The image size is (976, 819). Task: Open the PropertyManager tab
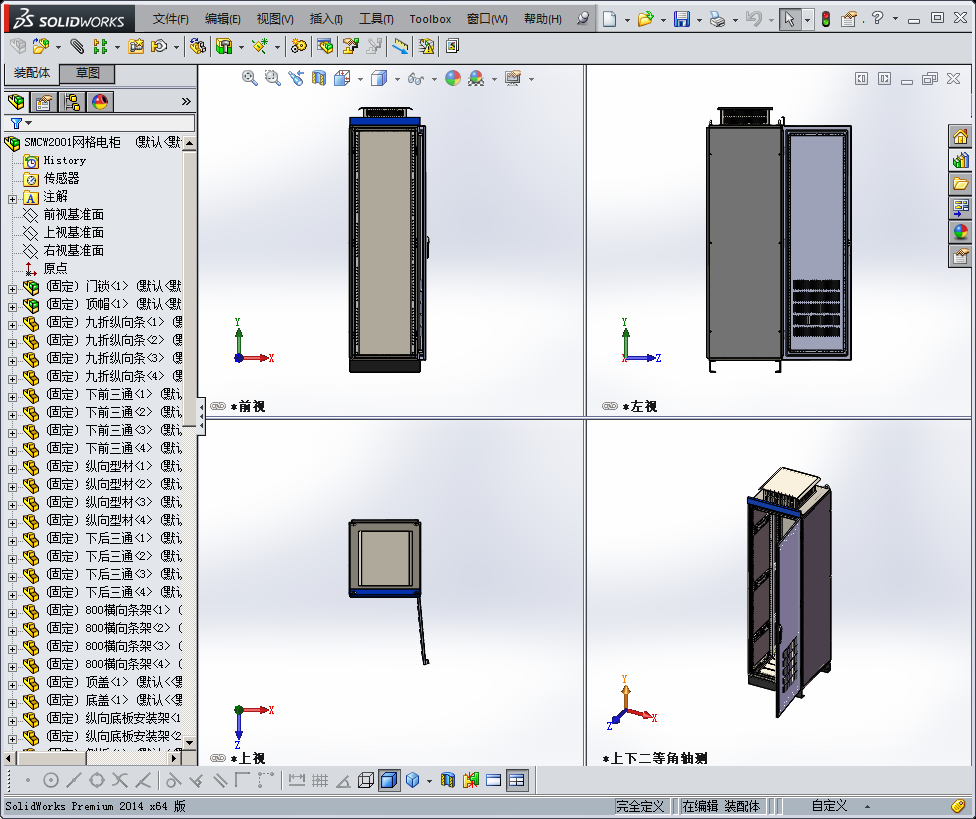(x=44, y=101)
